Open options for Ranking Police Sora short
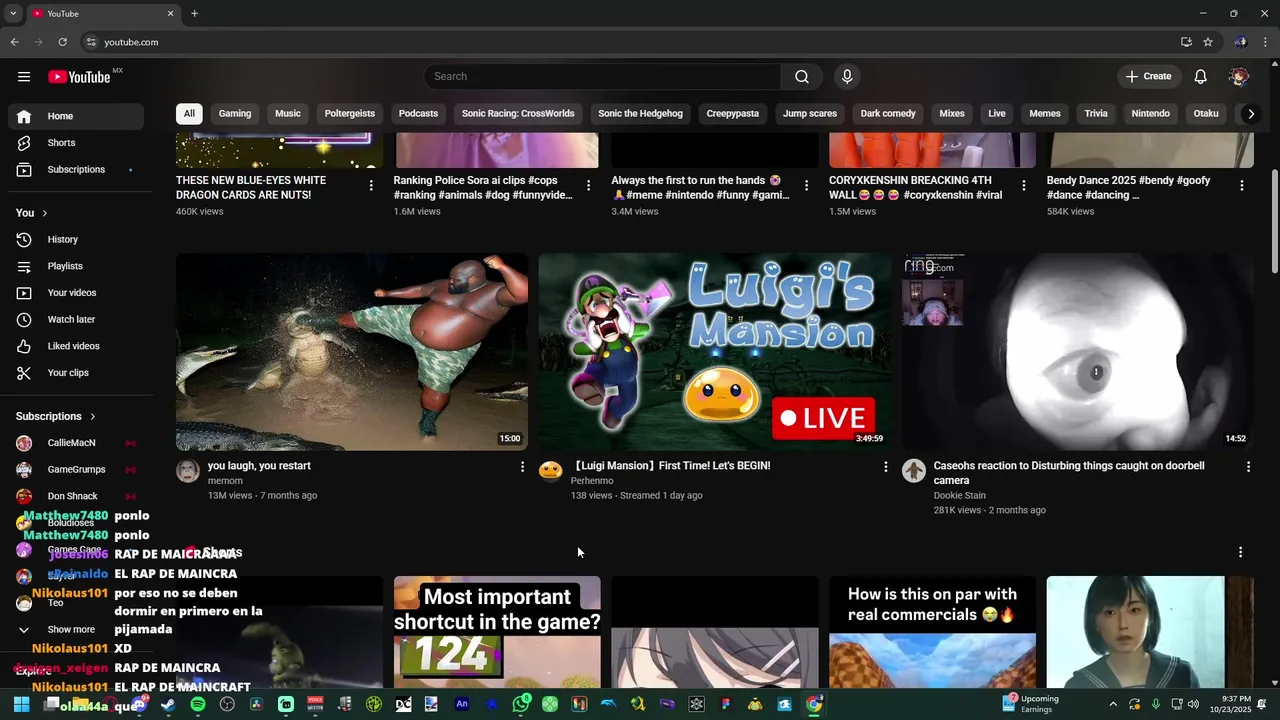Viewport: 1280px width, 720px height. [x=588, y=185]
